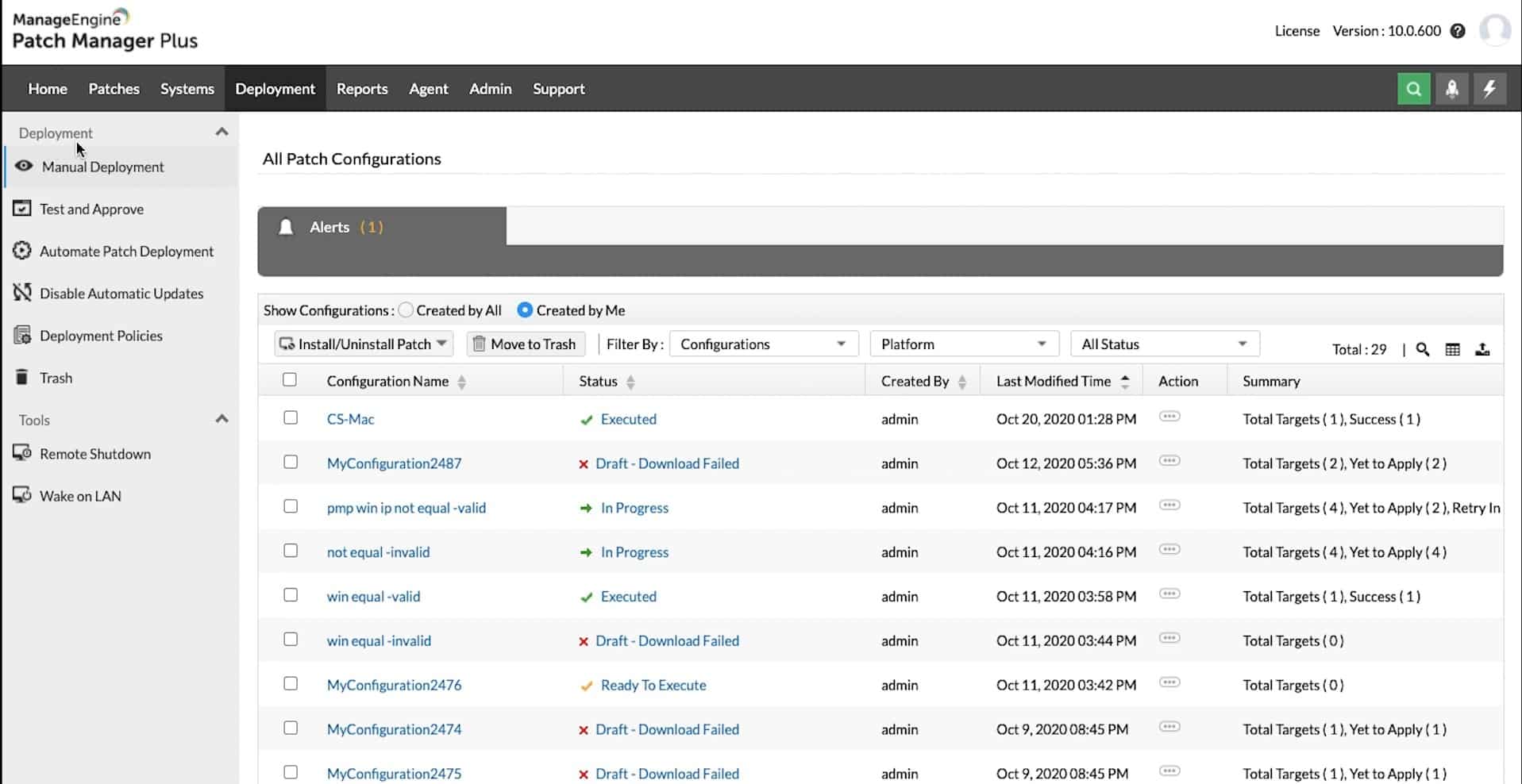Click Deployment Policies sidebar icon
This screenshot has width=1522, height=784.
pyautogui.click(x=22, y=335)
